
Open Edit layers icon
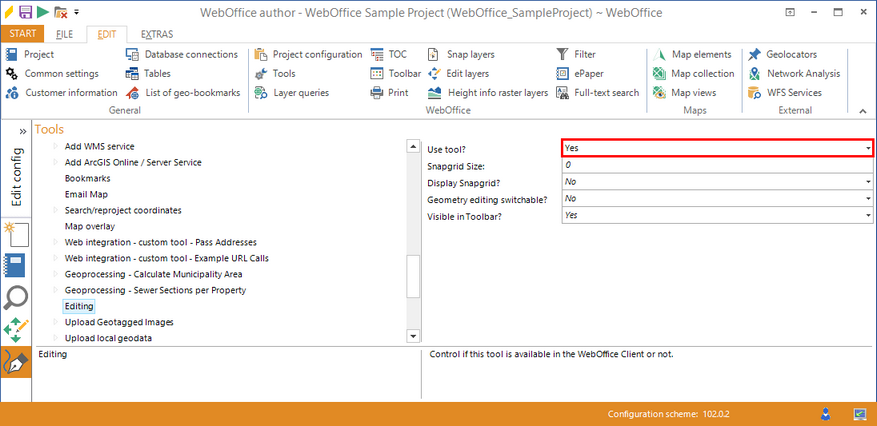(x=434, y=73)
